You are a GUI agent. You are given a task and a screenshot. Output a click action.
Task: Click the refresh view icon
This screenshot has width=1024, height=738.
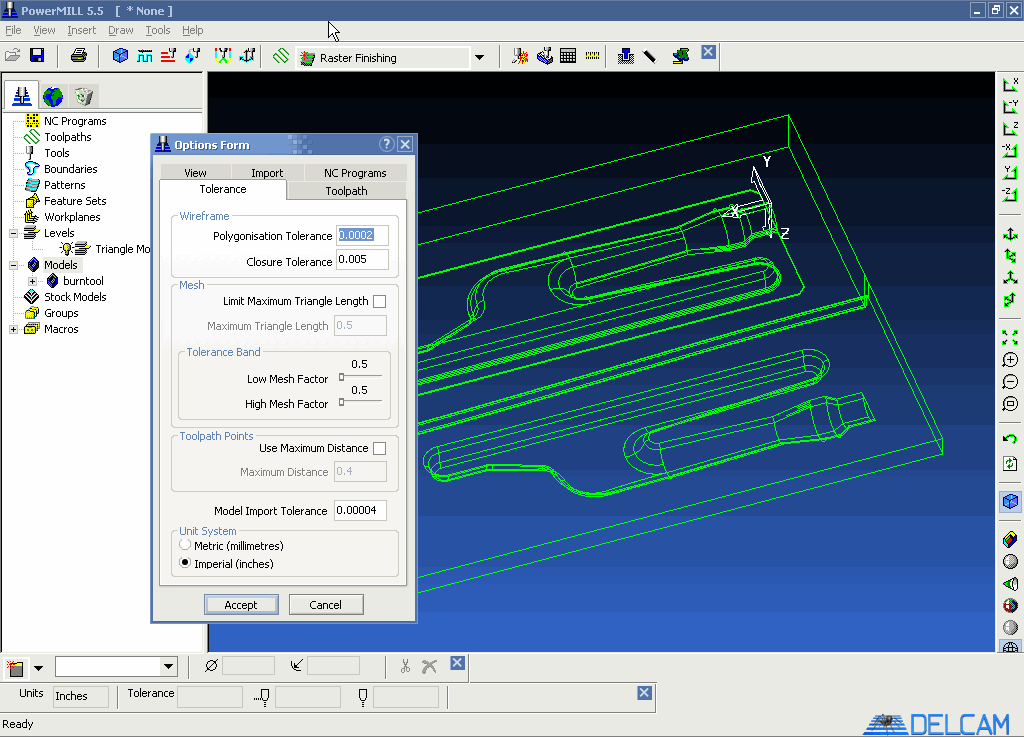[x=1010, y=463]
